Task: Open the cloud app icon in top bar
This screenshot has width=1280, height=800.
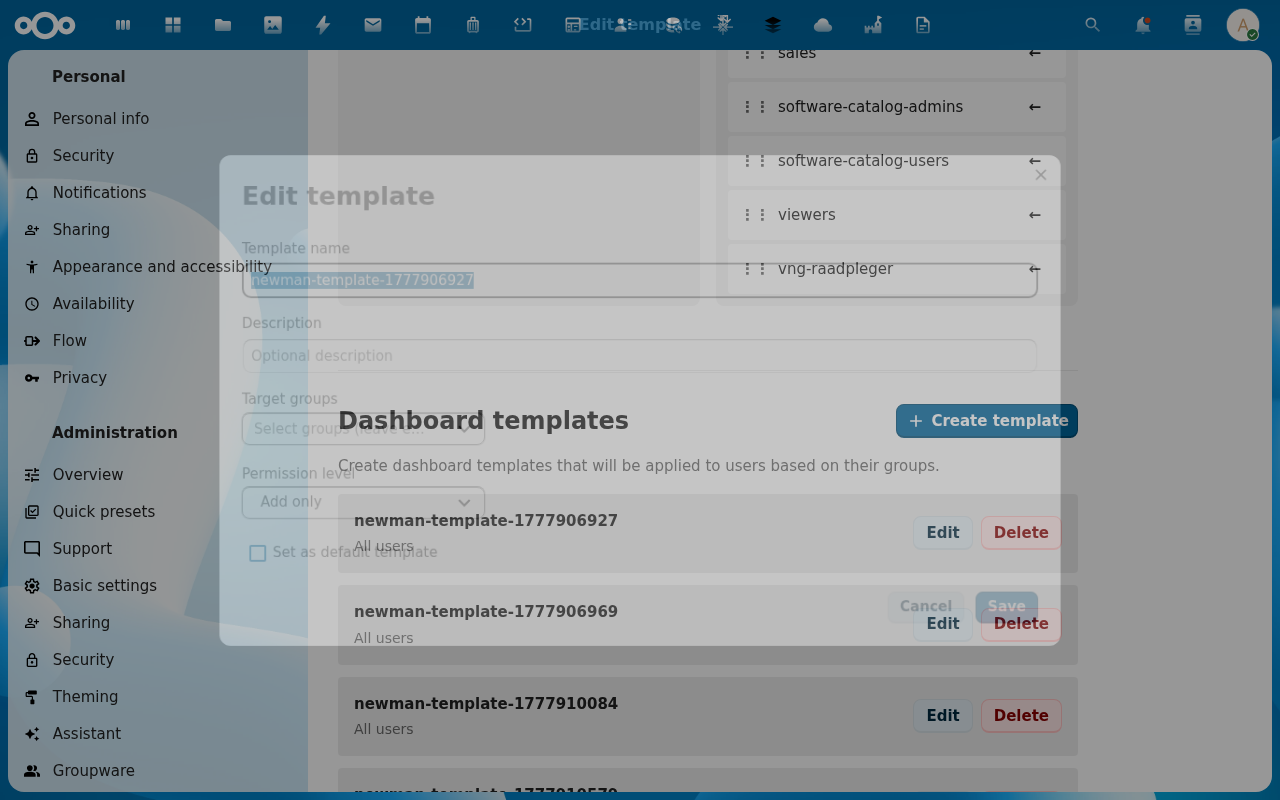Action: point(823,25)
